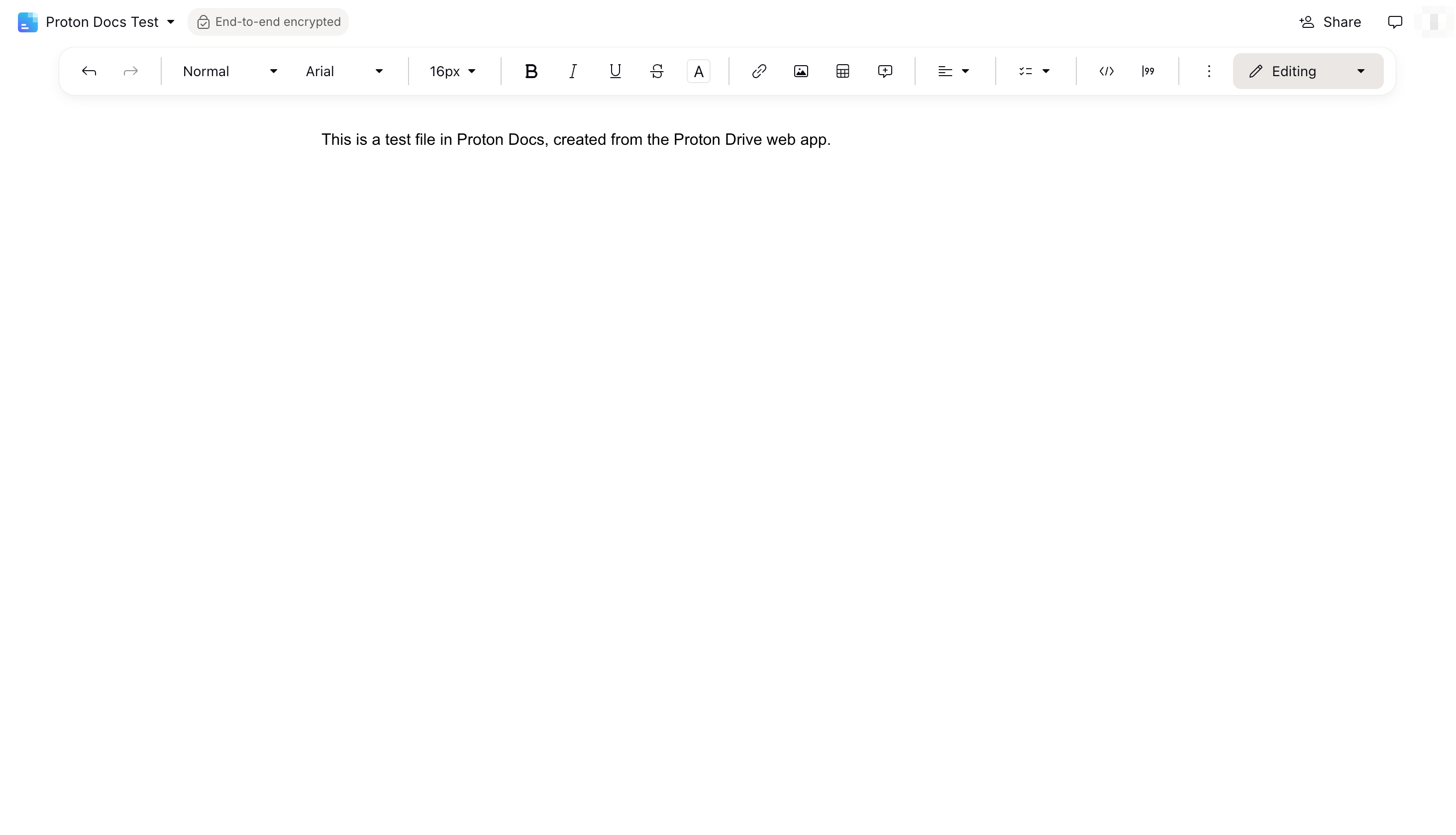Insert a table

click(x=842, y=71)
